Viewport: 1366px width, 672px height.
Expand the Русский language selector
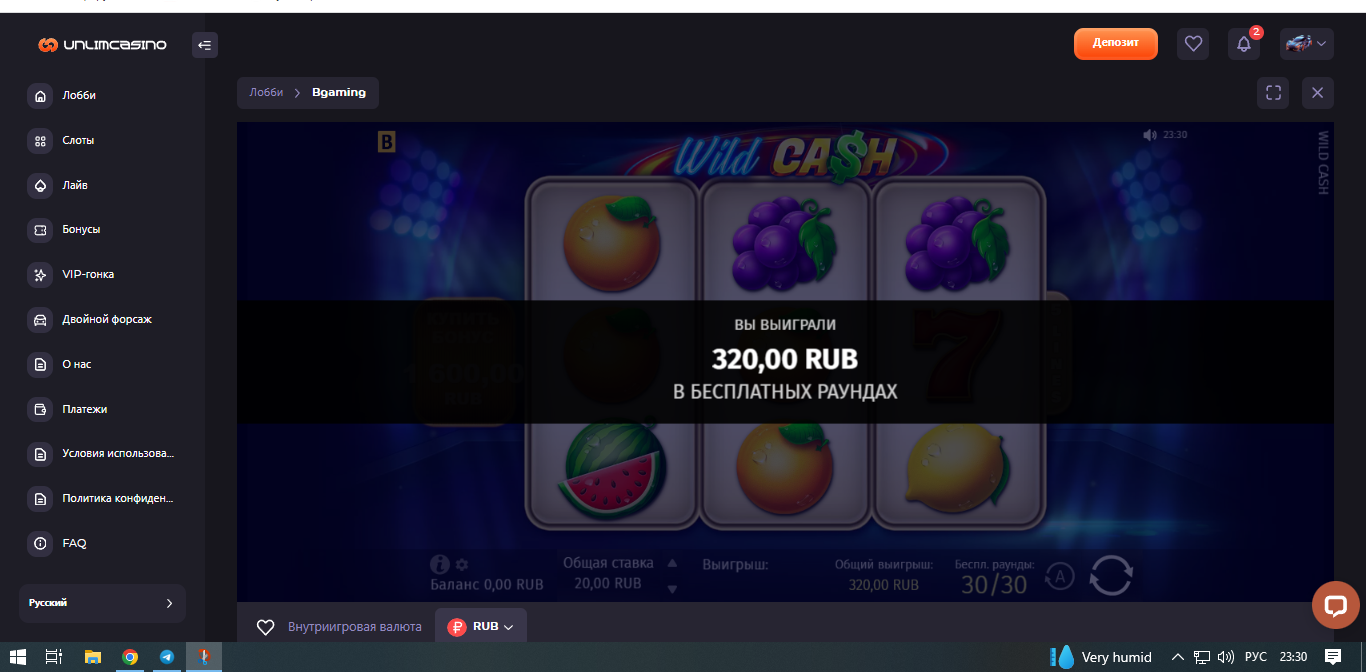point(102,603)
